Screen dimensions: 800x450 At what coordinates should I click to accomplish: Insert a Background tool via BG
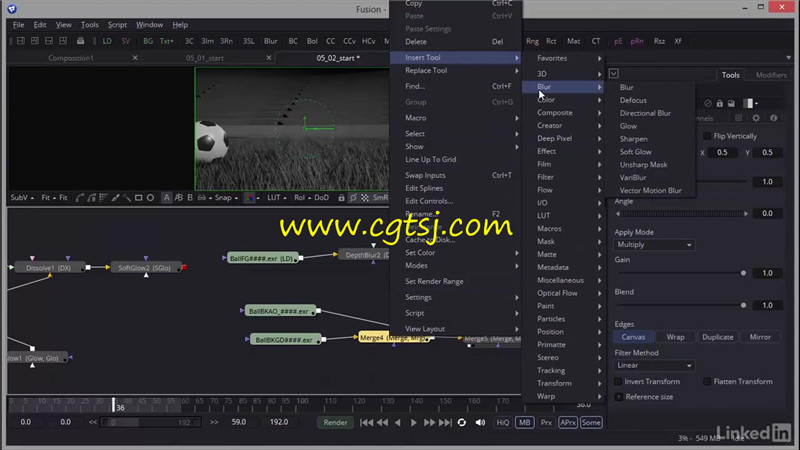point(148,41)
